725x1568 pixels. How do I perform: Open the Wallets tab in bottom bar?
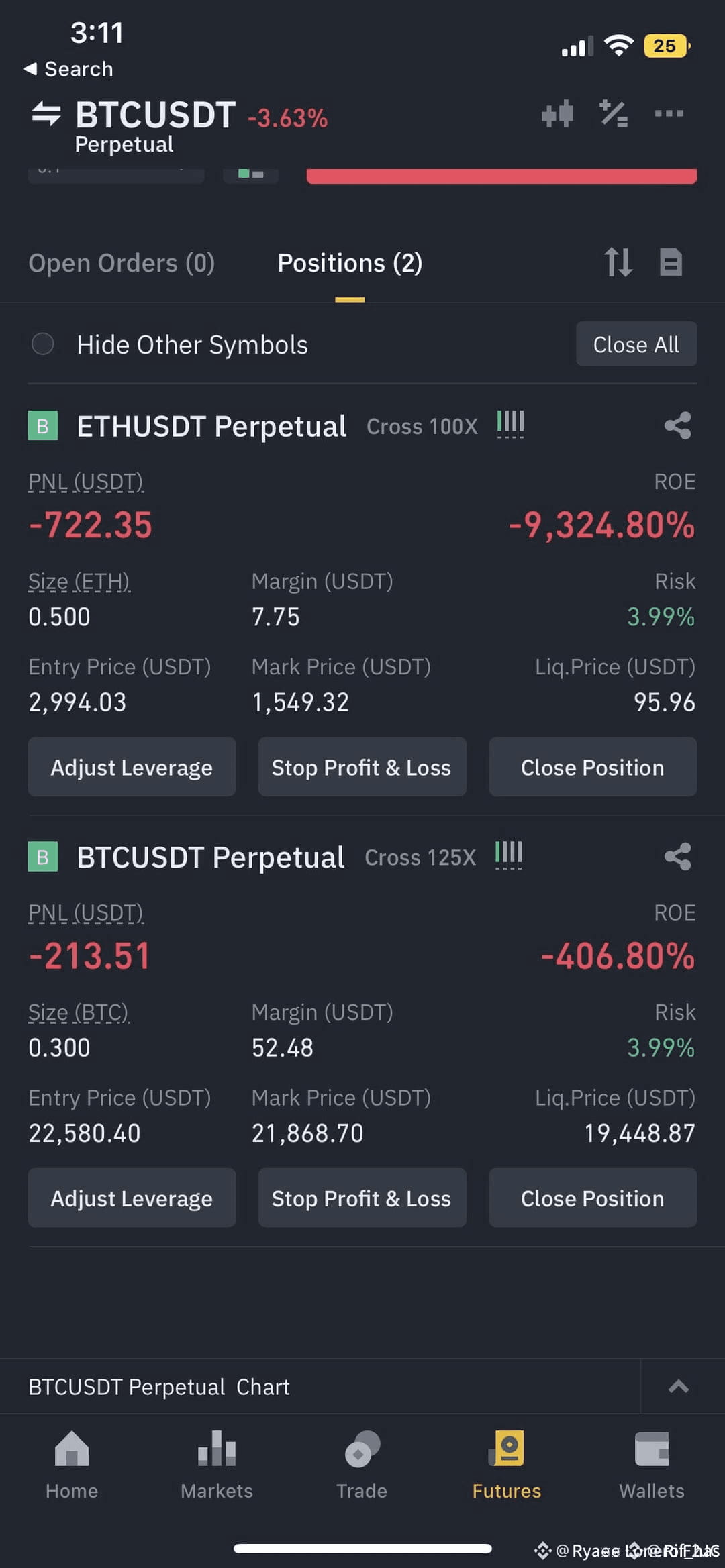[651, 1465]
